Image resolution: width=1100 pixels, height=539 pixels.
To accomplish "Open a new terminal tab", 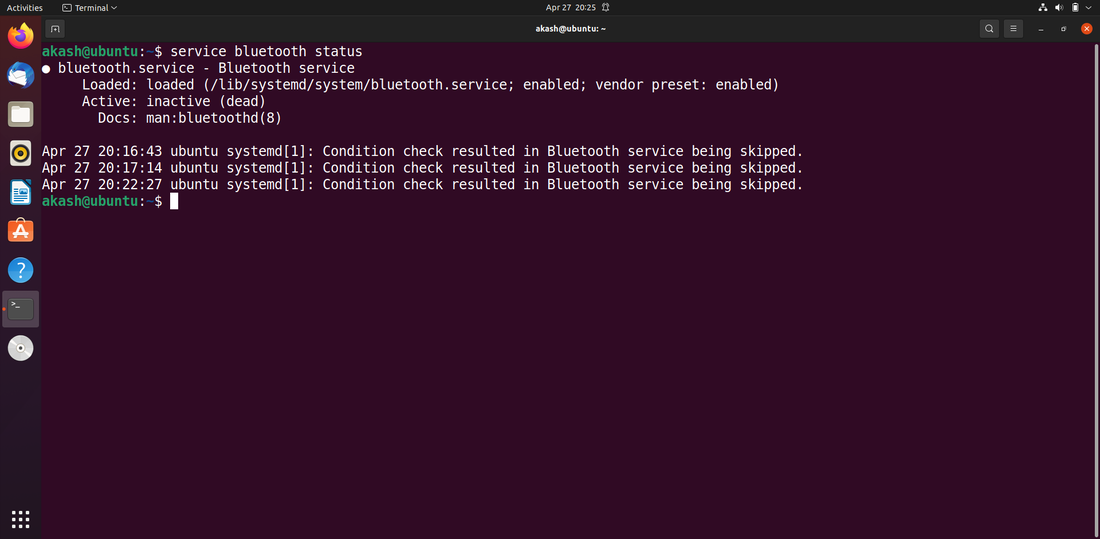I will pos(55,29).
